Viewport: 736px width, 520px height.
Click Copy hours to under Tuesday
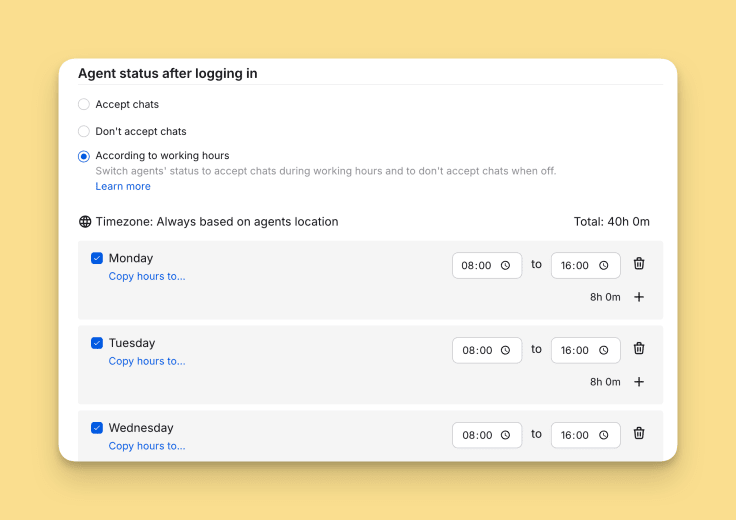[x=147, y=362]
